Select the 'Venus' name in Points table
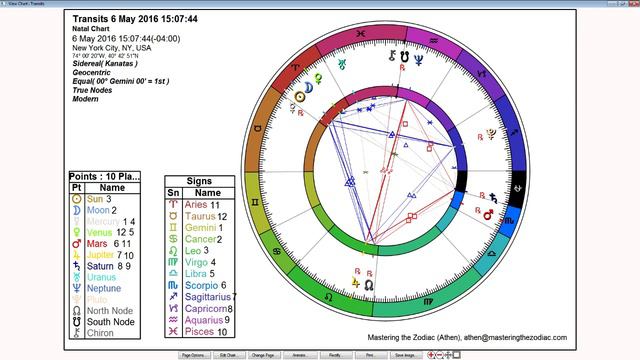 (x=100, y=233)
